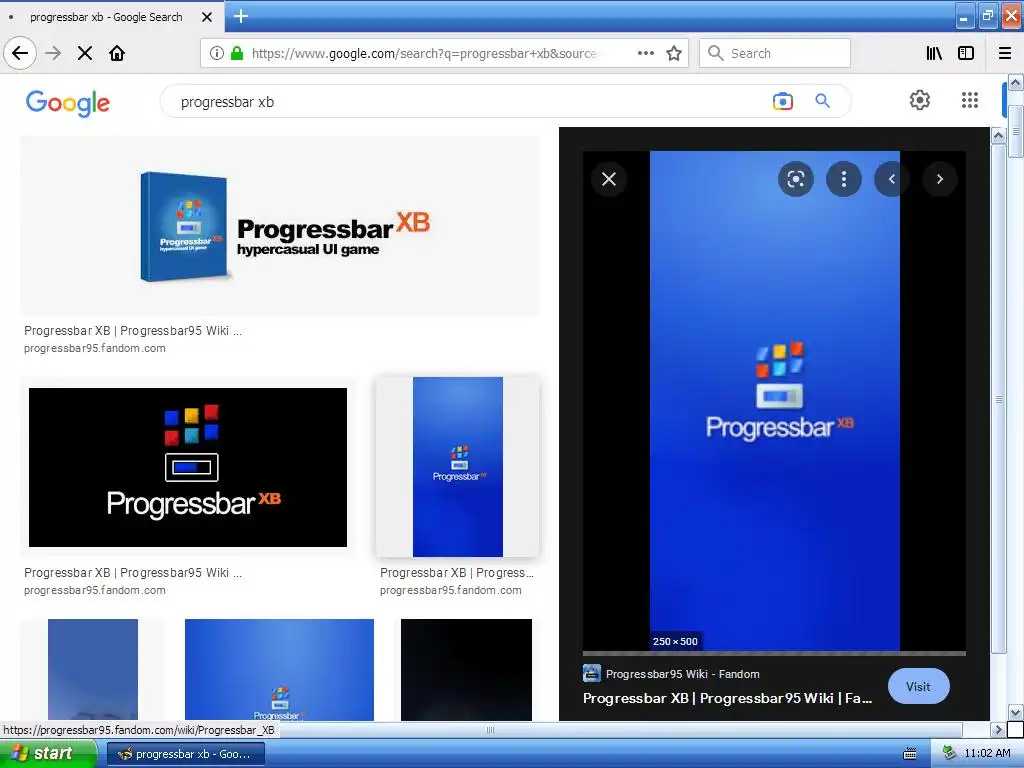The width and height of the screenshot is (1024, 768).
Task: Click the blue magnifier search icon
Action: tap(822, 101)
